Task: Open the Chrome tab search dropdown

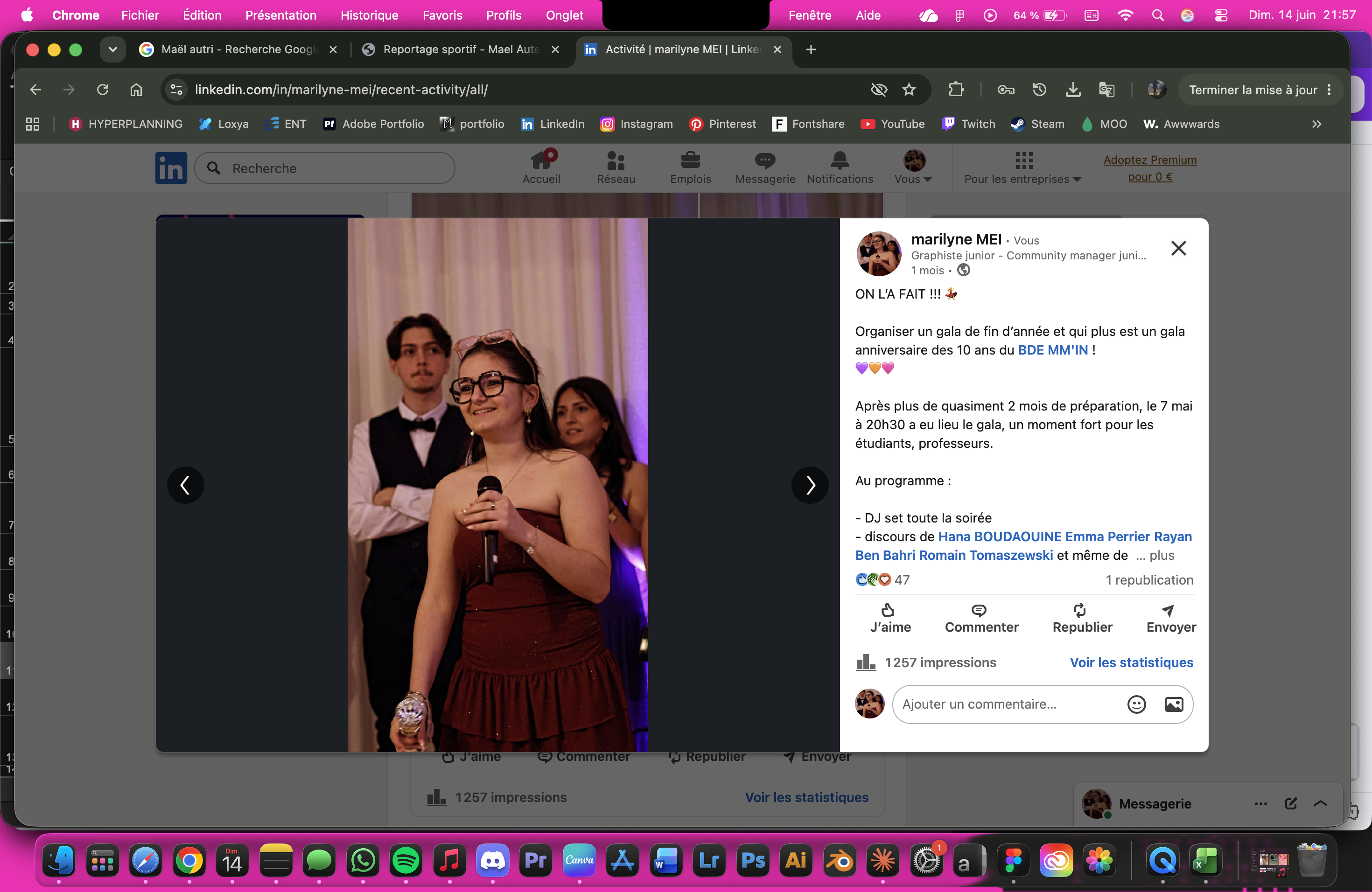Action: click(x=113, y=49)
